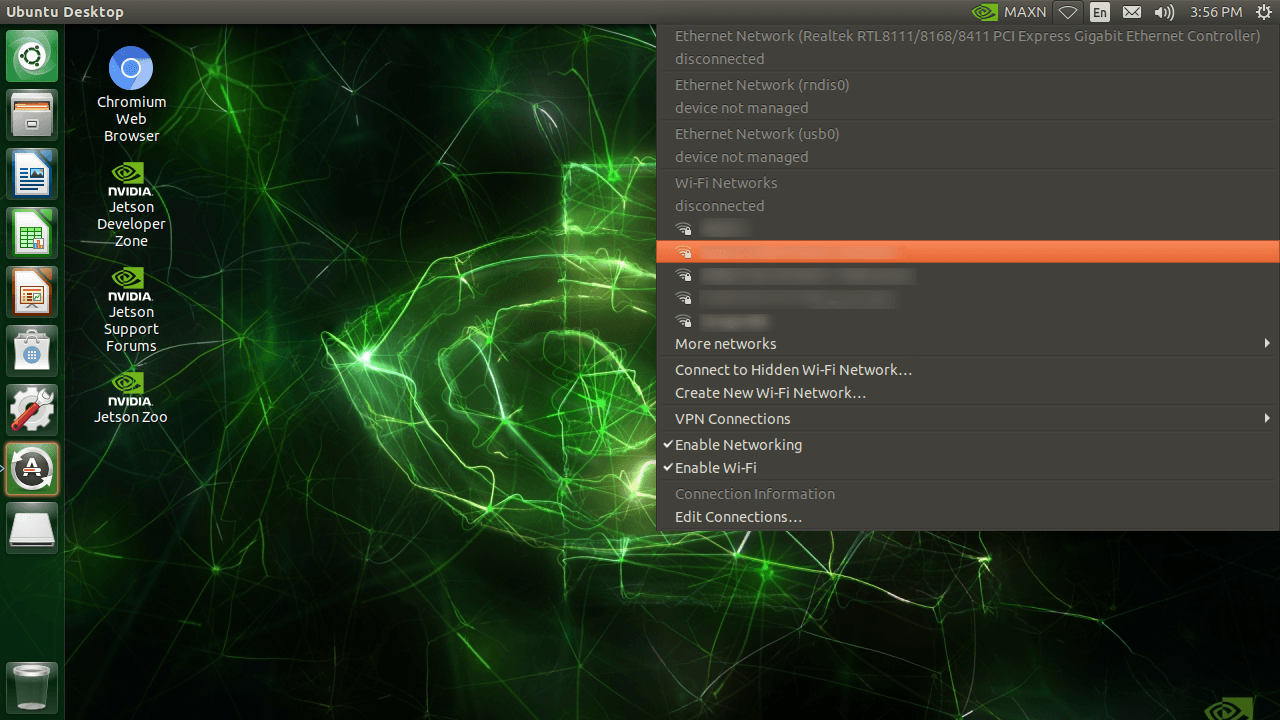Toggle the Enable Wi-Fi checkbox

[967, 468]
